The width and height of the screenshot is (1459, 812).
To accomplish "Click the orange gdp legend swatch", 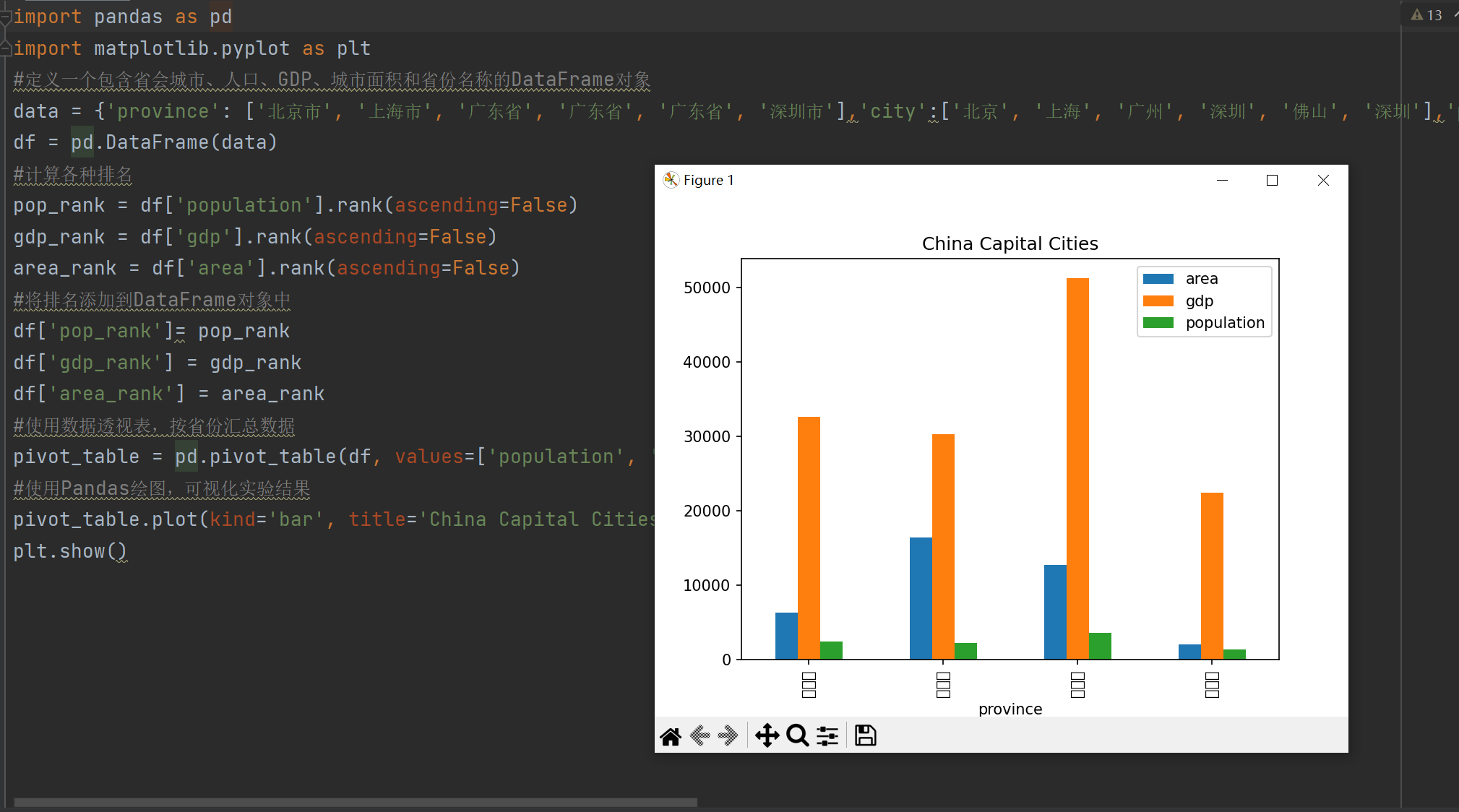I will (1158, 301).
